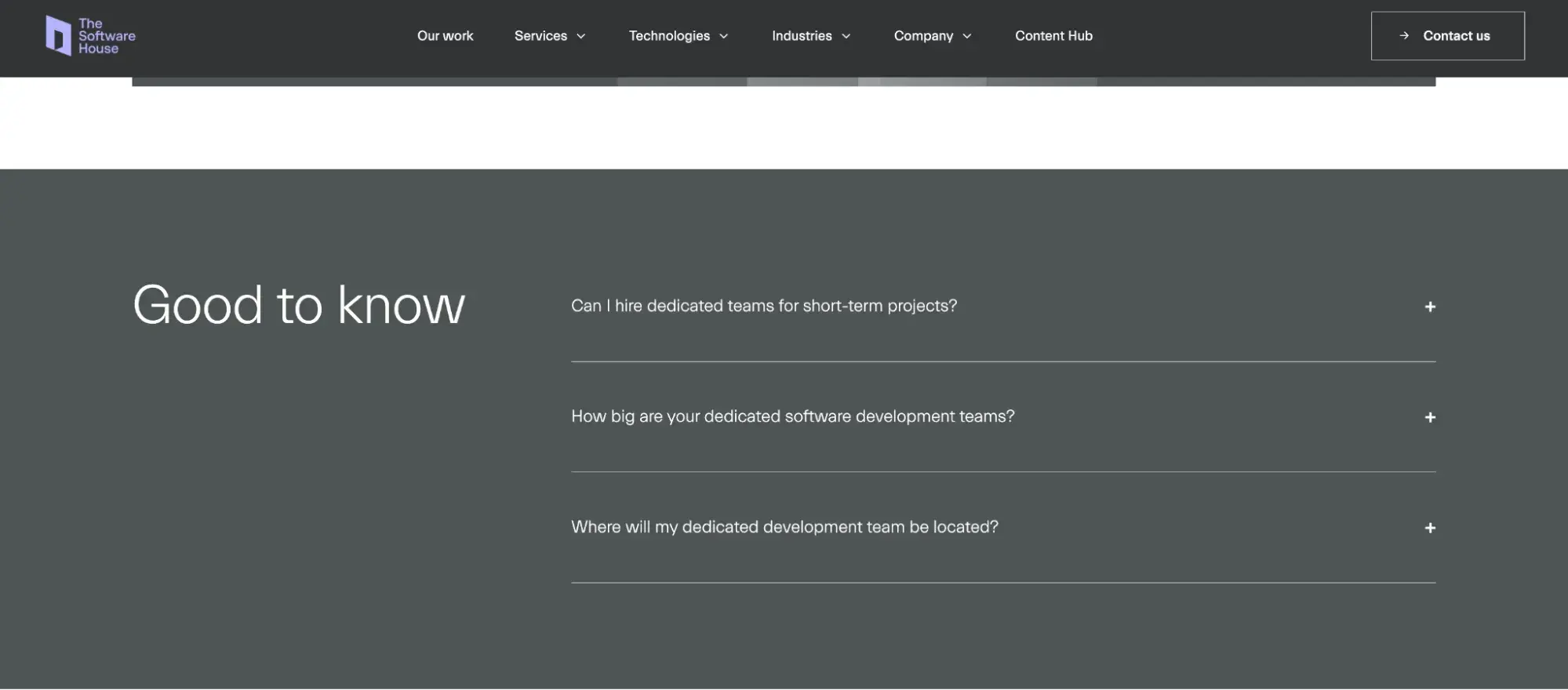The height and width of the screenshot is (690, 1568).
Task: Open the Services menu label
Action: click(540, 36)
